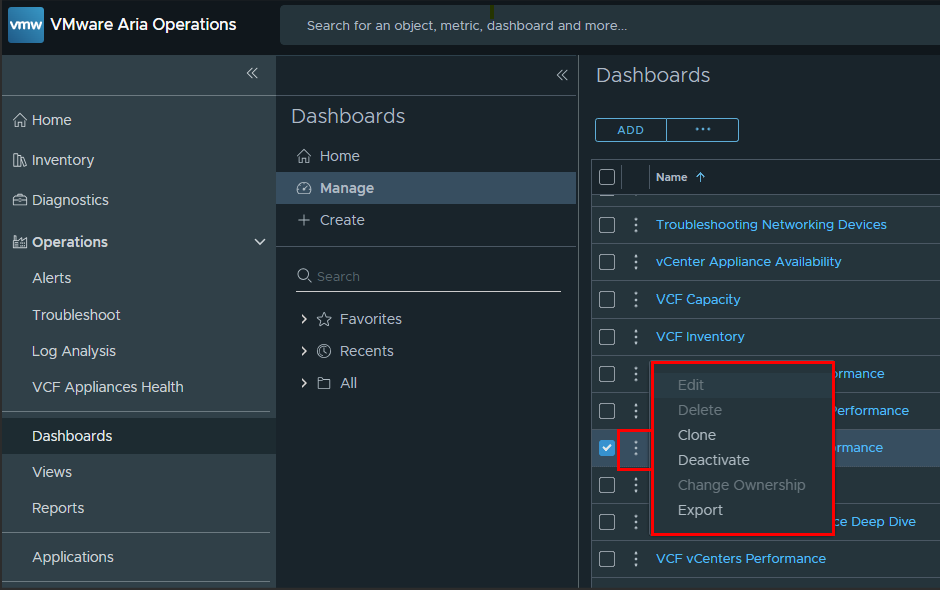Go to Dashboards Home with house icon

(x=339, y=156)
